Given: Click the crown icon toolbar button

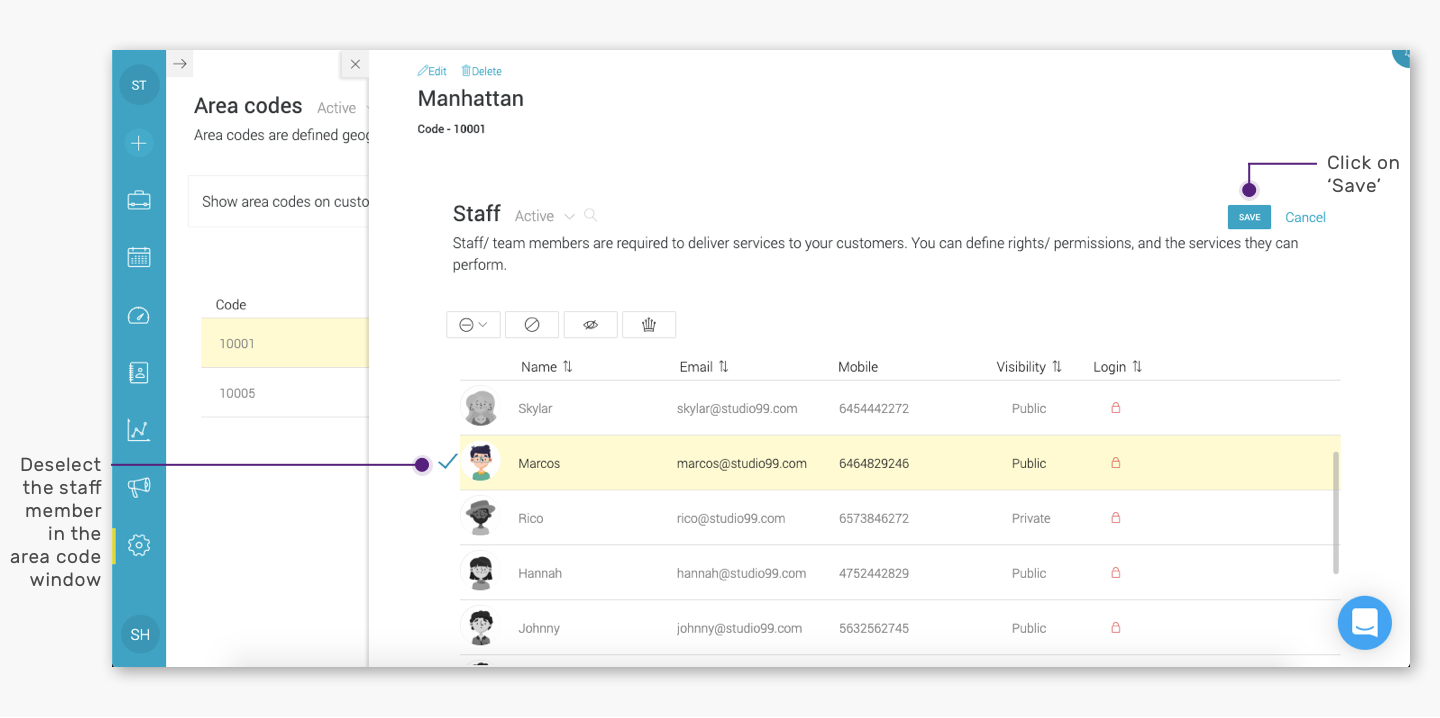Looking at the screenshot, I should [x=649, y=324].
